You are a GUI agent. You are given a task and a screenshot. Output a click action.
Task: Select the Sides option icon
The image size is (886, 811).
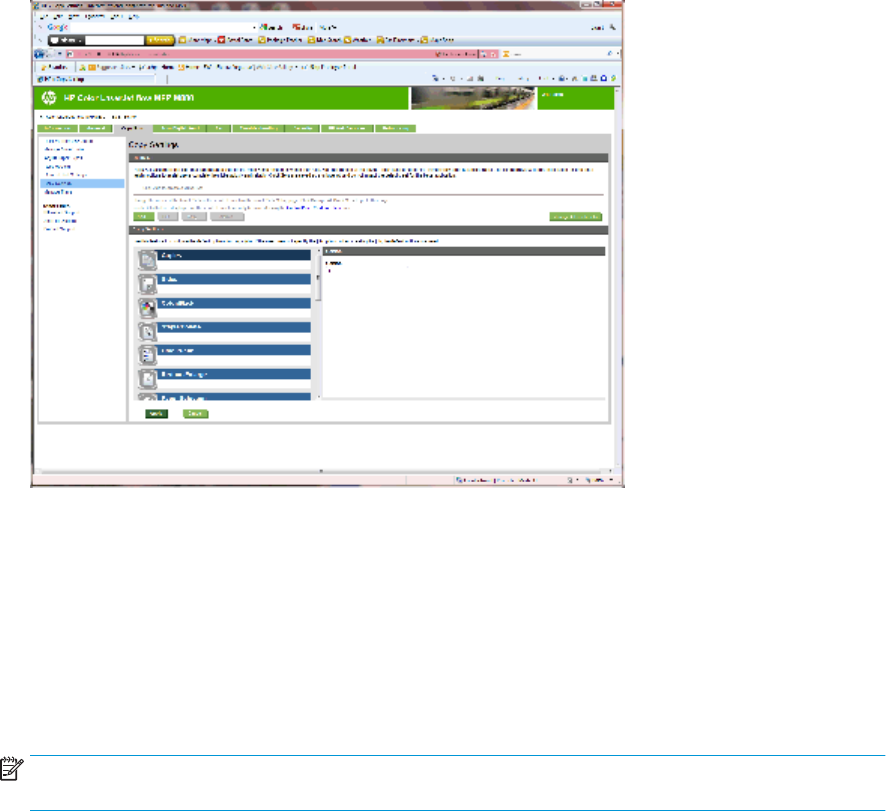click(x=147, y=284)
